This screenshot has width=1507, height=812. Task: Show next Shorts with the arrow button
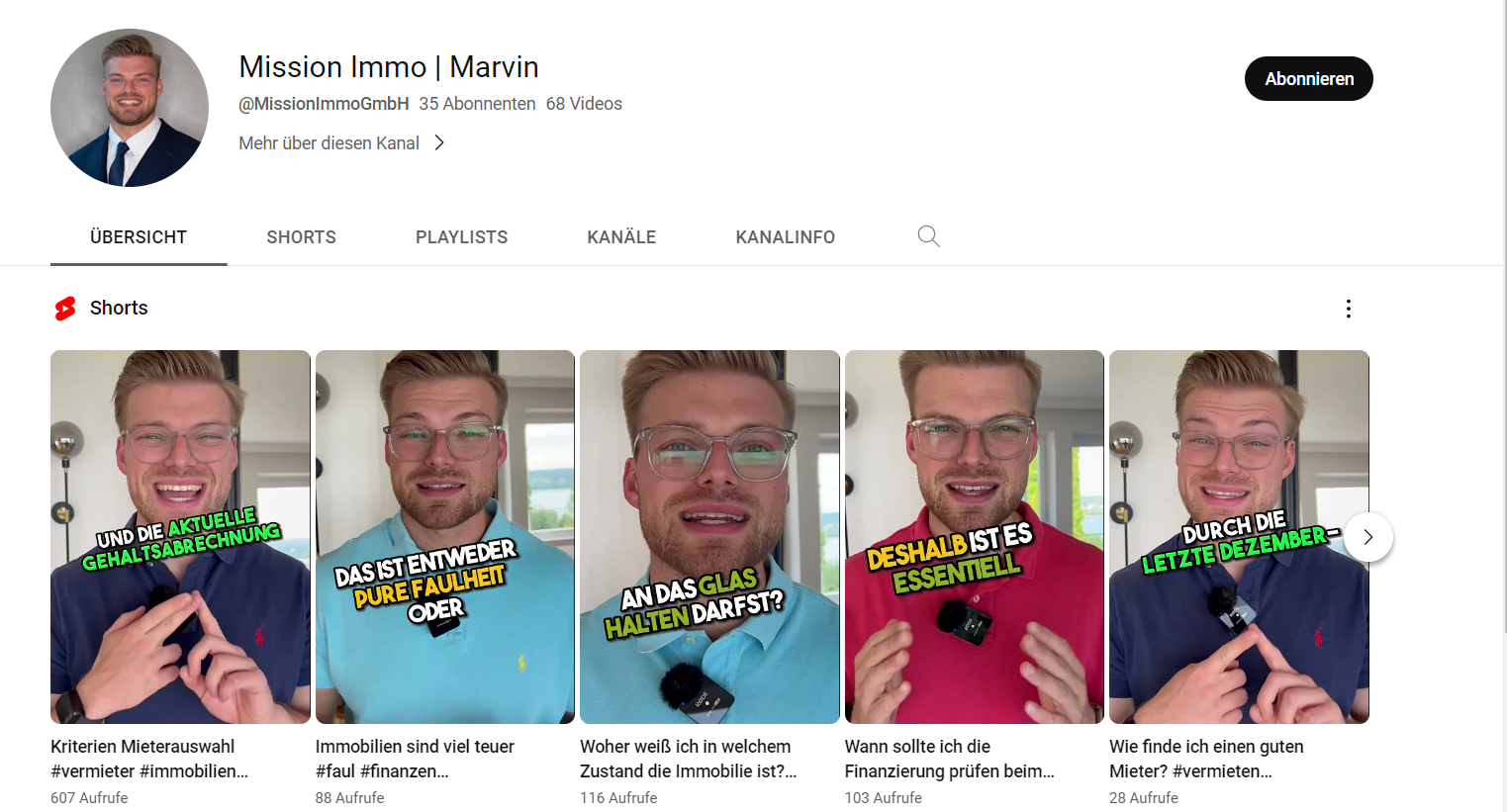(1368, 537)
